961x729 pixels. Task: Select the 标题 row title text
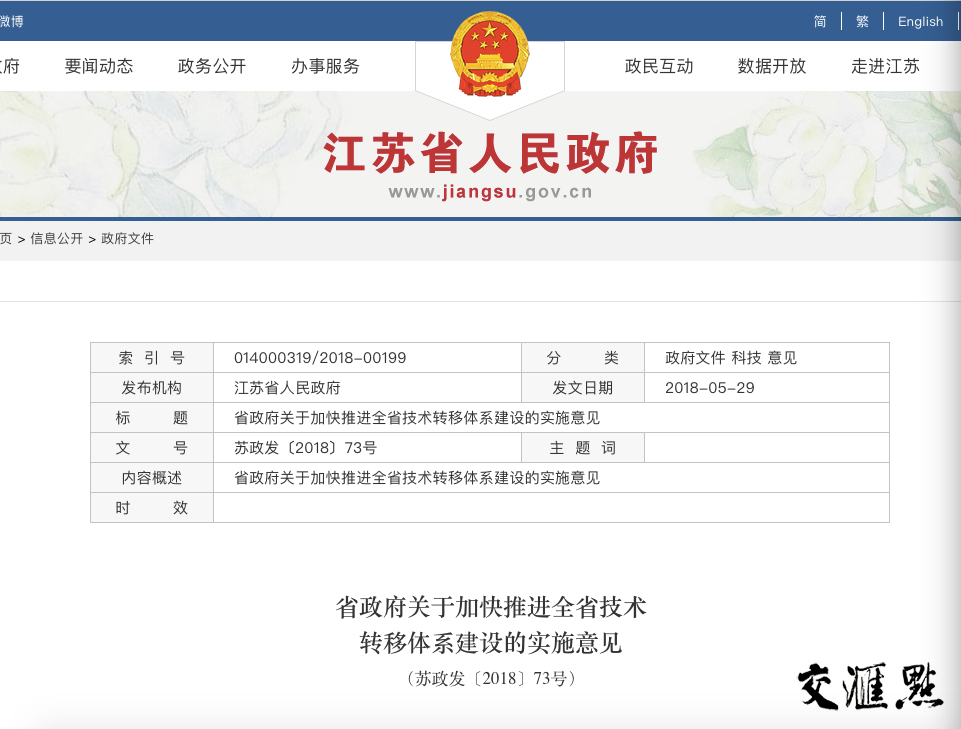point(417,418)
